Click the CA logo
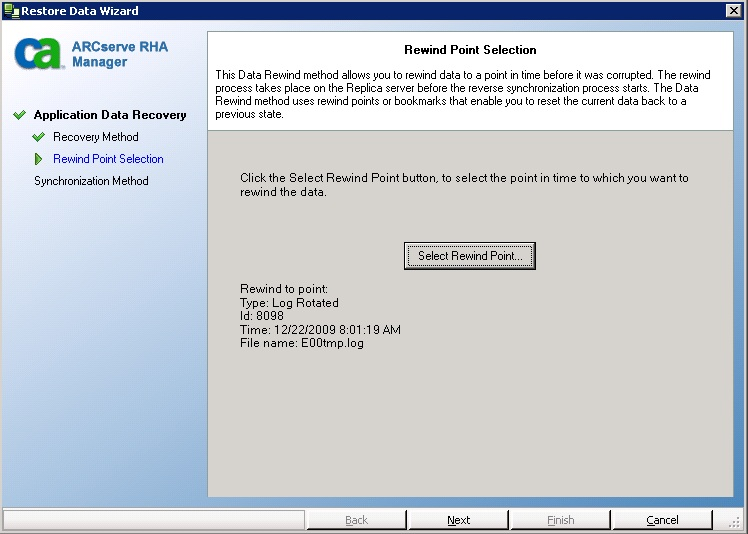 pos(38,53)
